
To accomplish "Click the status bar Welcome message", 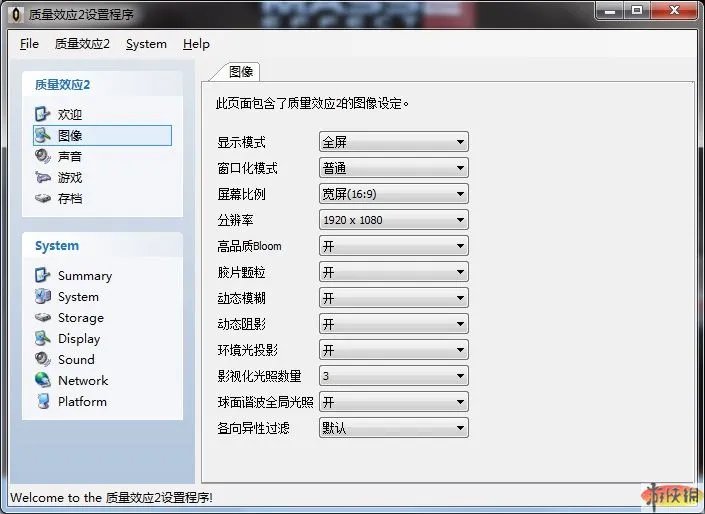I will coord(112,497).
